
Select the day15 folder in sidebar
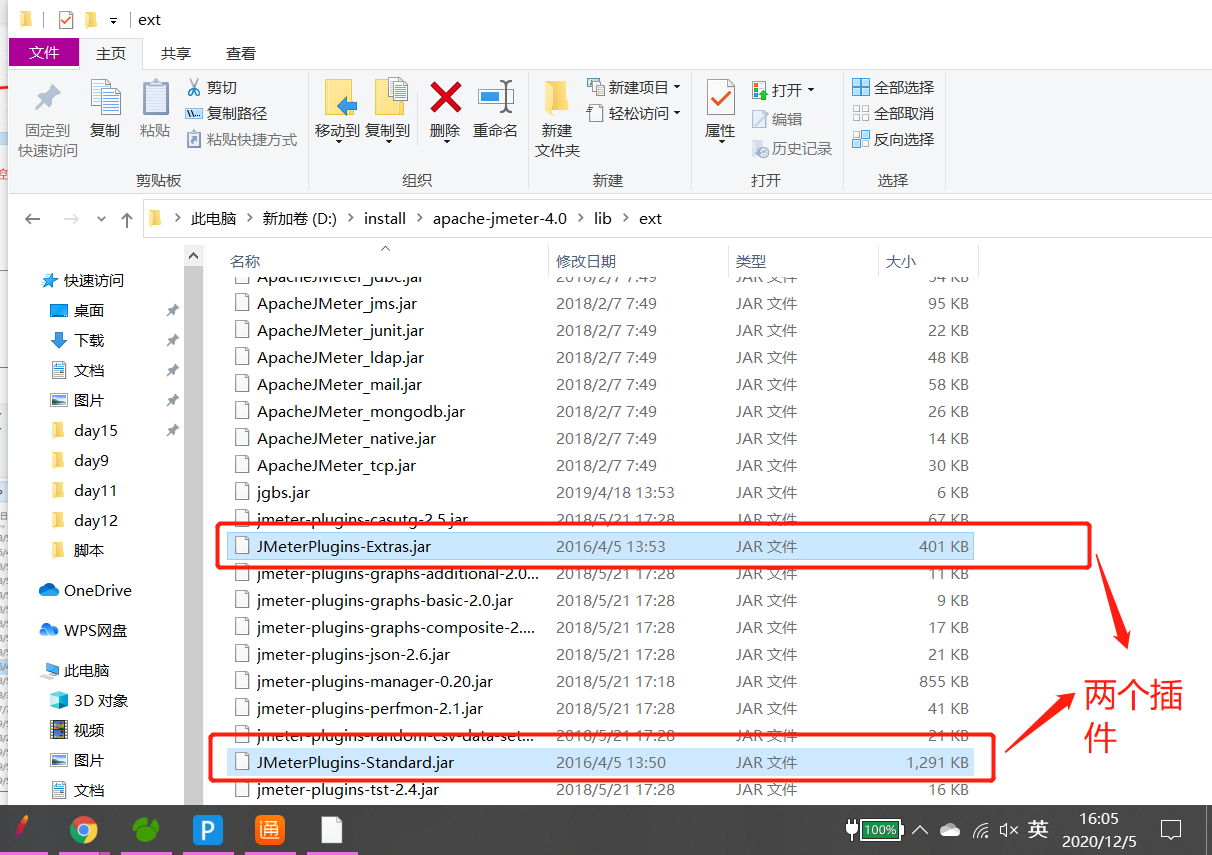(96, 431)
